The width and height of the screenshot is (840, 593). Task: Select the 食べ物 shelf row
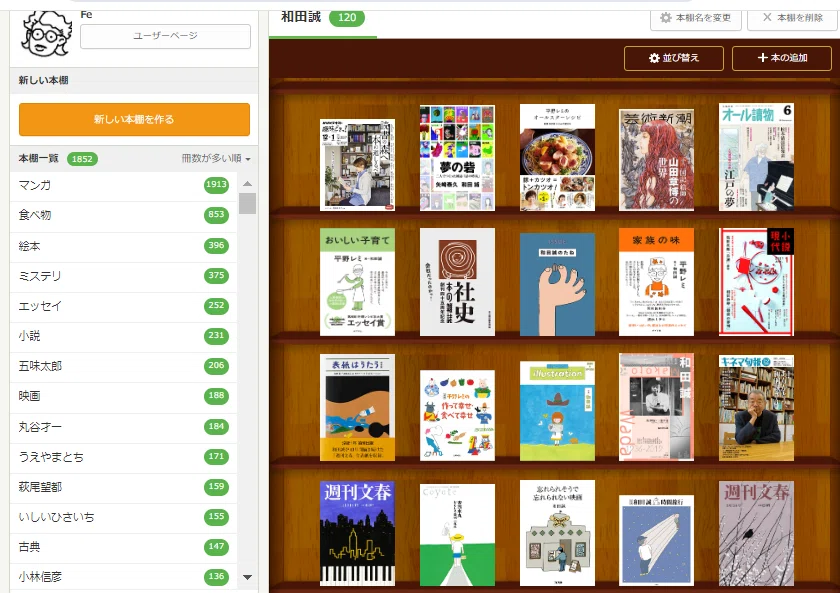tap(123, 215)
